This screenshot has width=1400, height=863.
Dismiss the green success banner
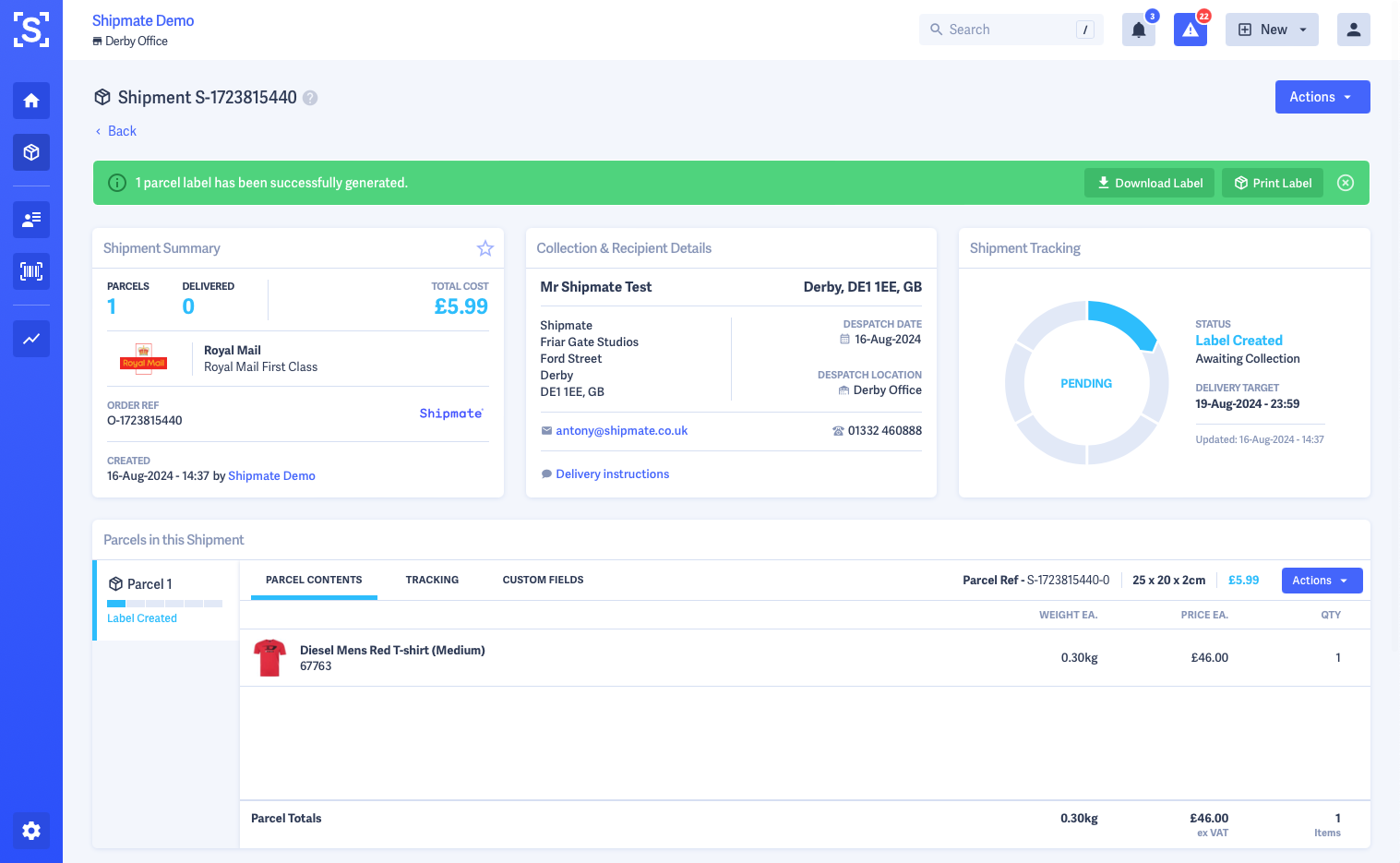1346,183
